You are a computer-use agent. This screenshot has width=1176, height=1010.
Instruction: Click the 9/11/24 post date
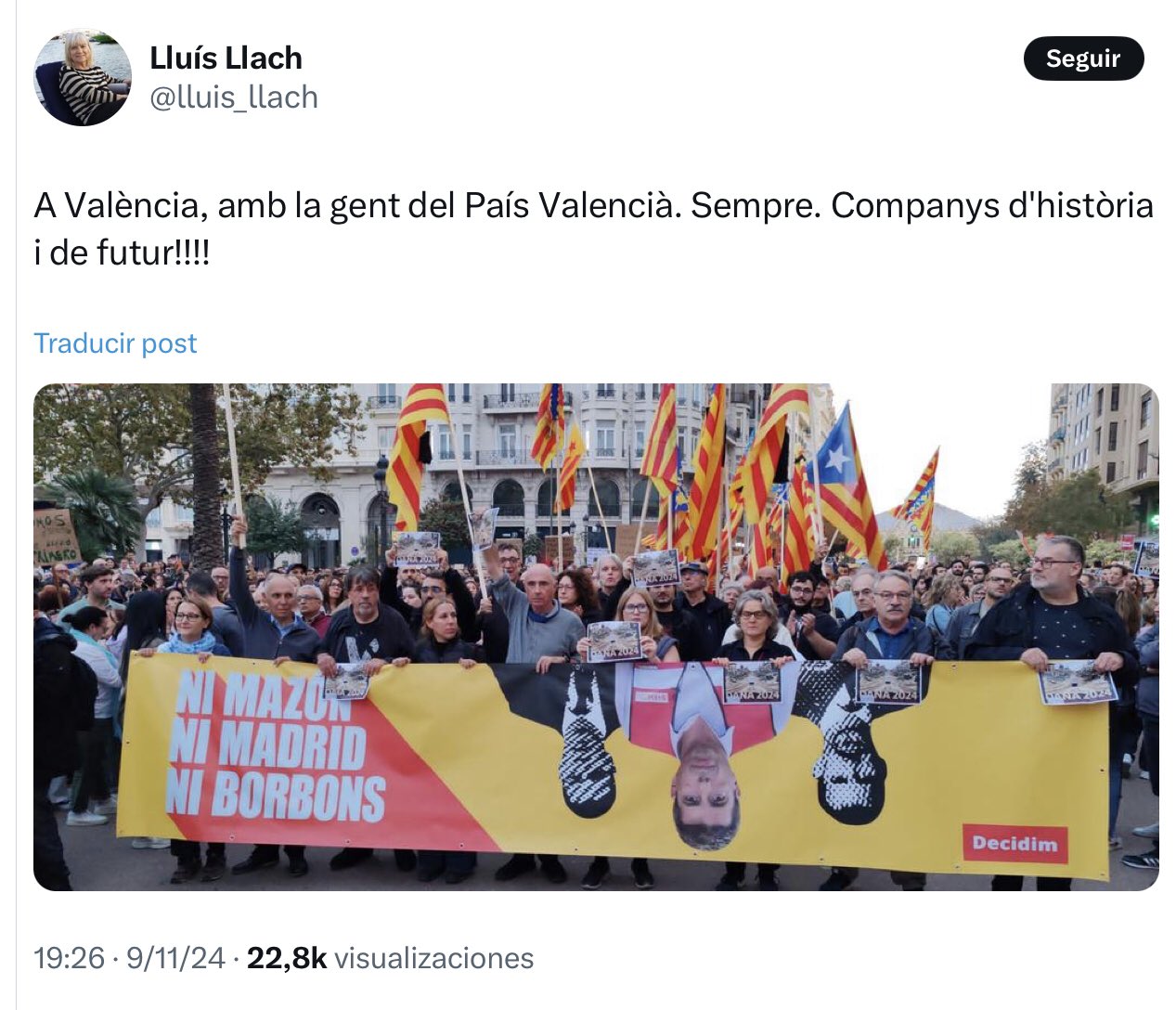click(175, 958)
